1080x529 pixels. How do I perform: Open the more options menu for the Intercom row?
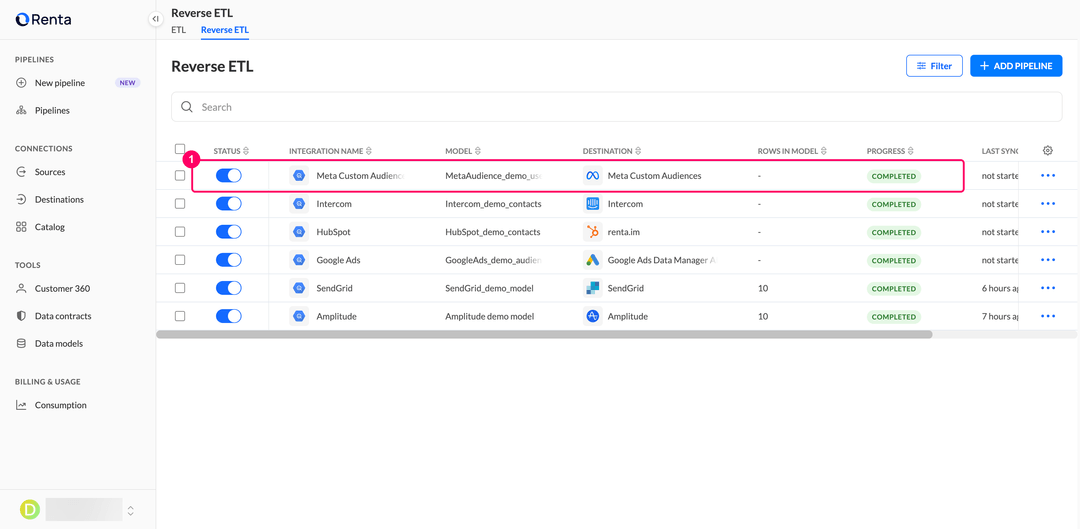[x=1048, y=204]
